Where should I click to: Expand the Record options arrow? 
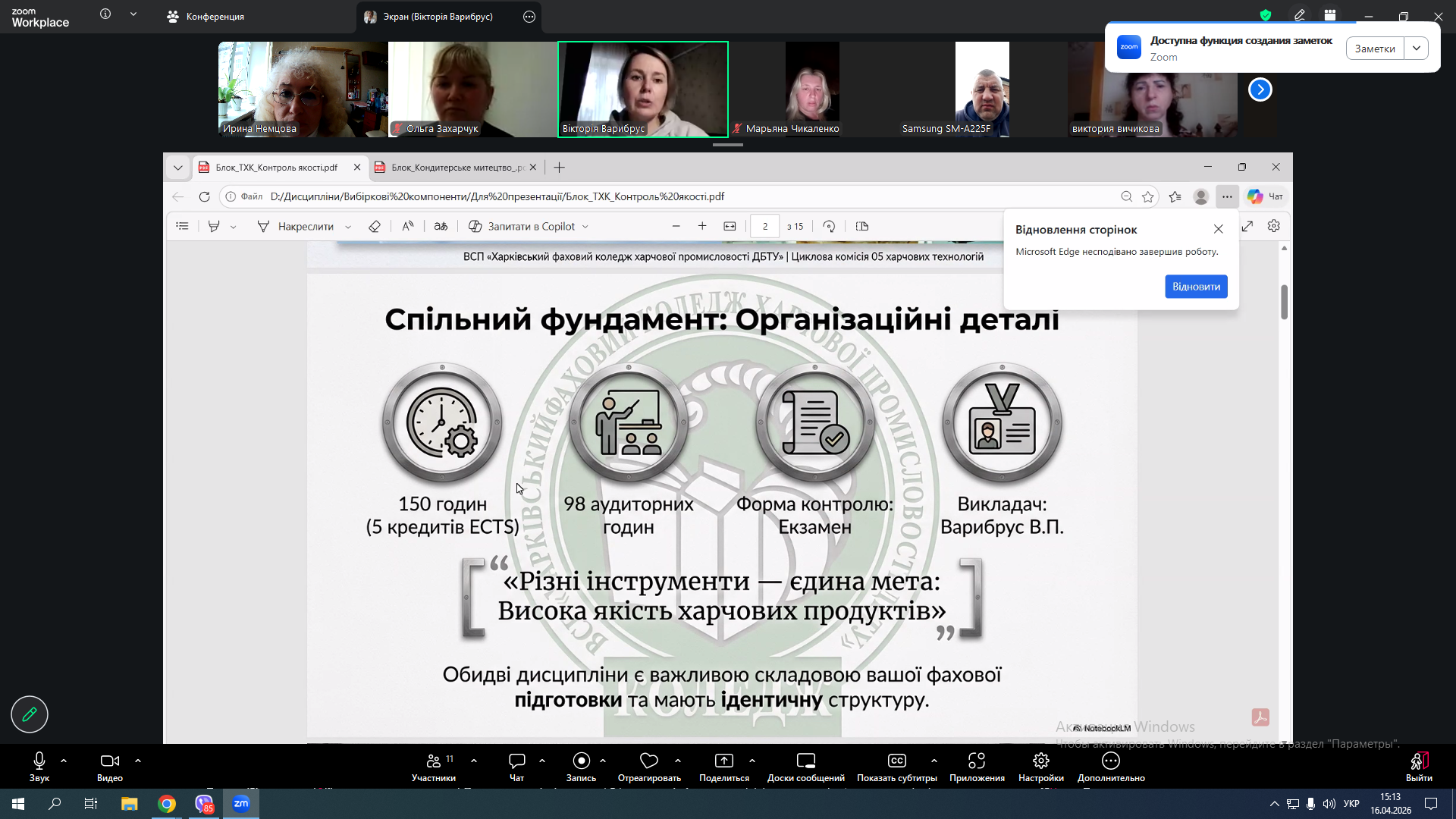[603, 761]
